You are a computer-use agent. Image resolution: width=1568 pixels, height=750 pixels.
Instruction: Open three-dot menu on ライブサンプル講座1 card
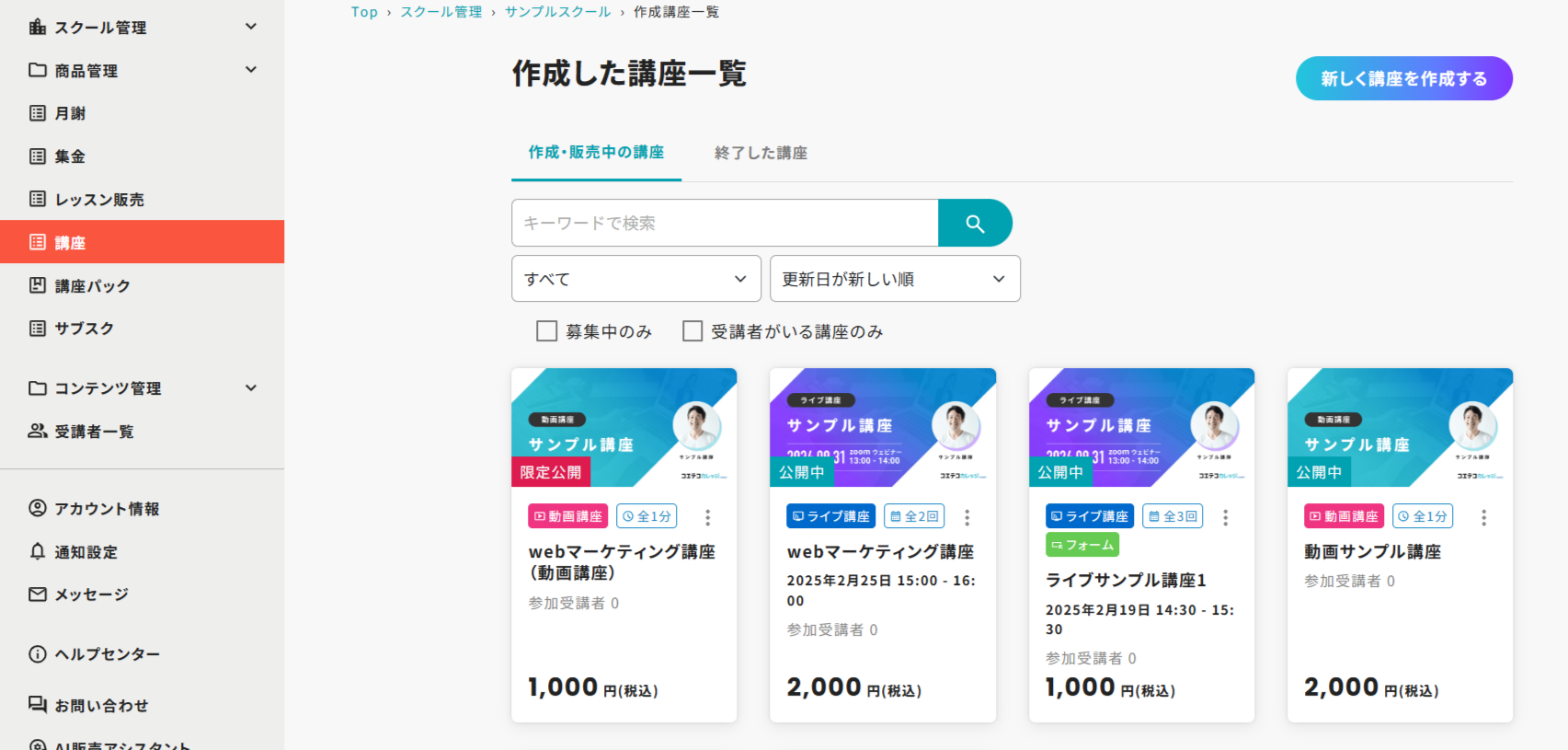(1225, 518)
